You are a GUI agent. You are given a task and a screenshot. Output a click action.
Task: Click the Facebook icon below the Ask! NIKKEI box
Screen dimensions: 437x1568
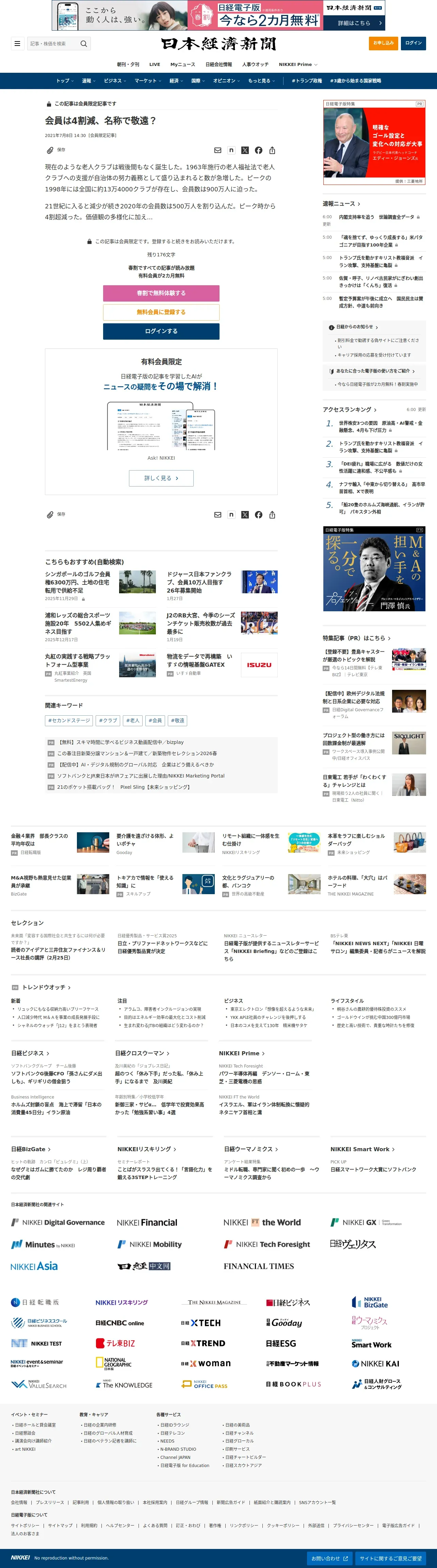pos(258,514)
